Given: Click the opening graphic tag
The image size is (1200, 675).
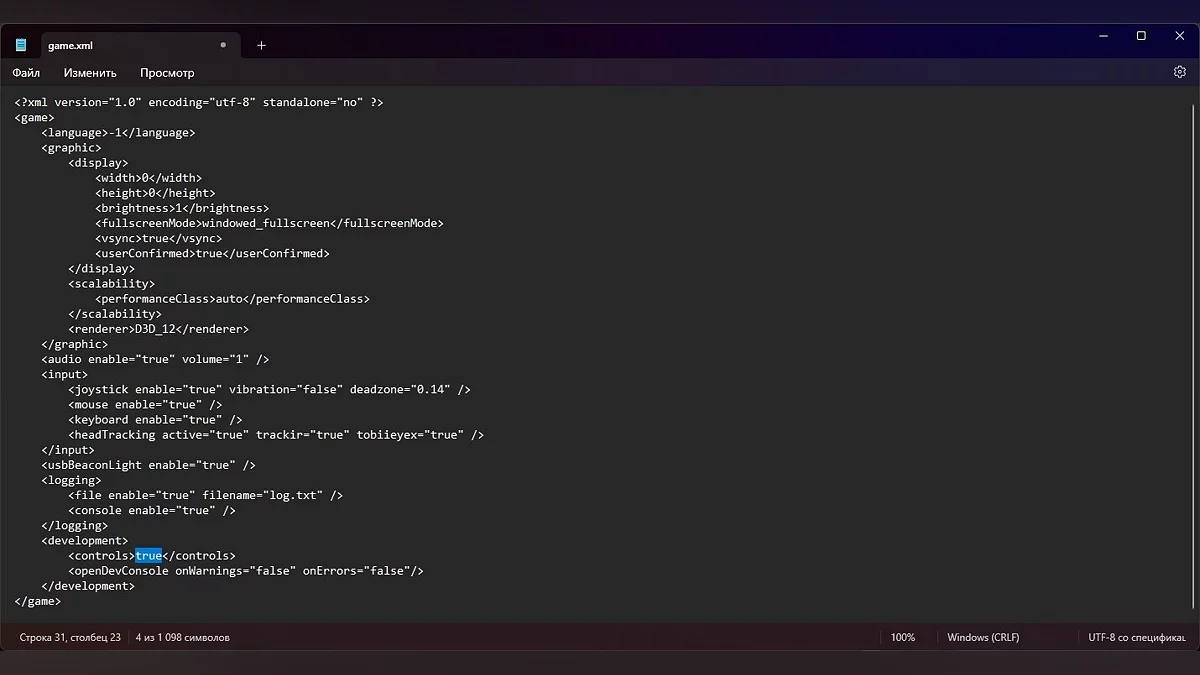Looking at the screenshot, I should [71, 148].
